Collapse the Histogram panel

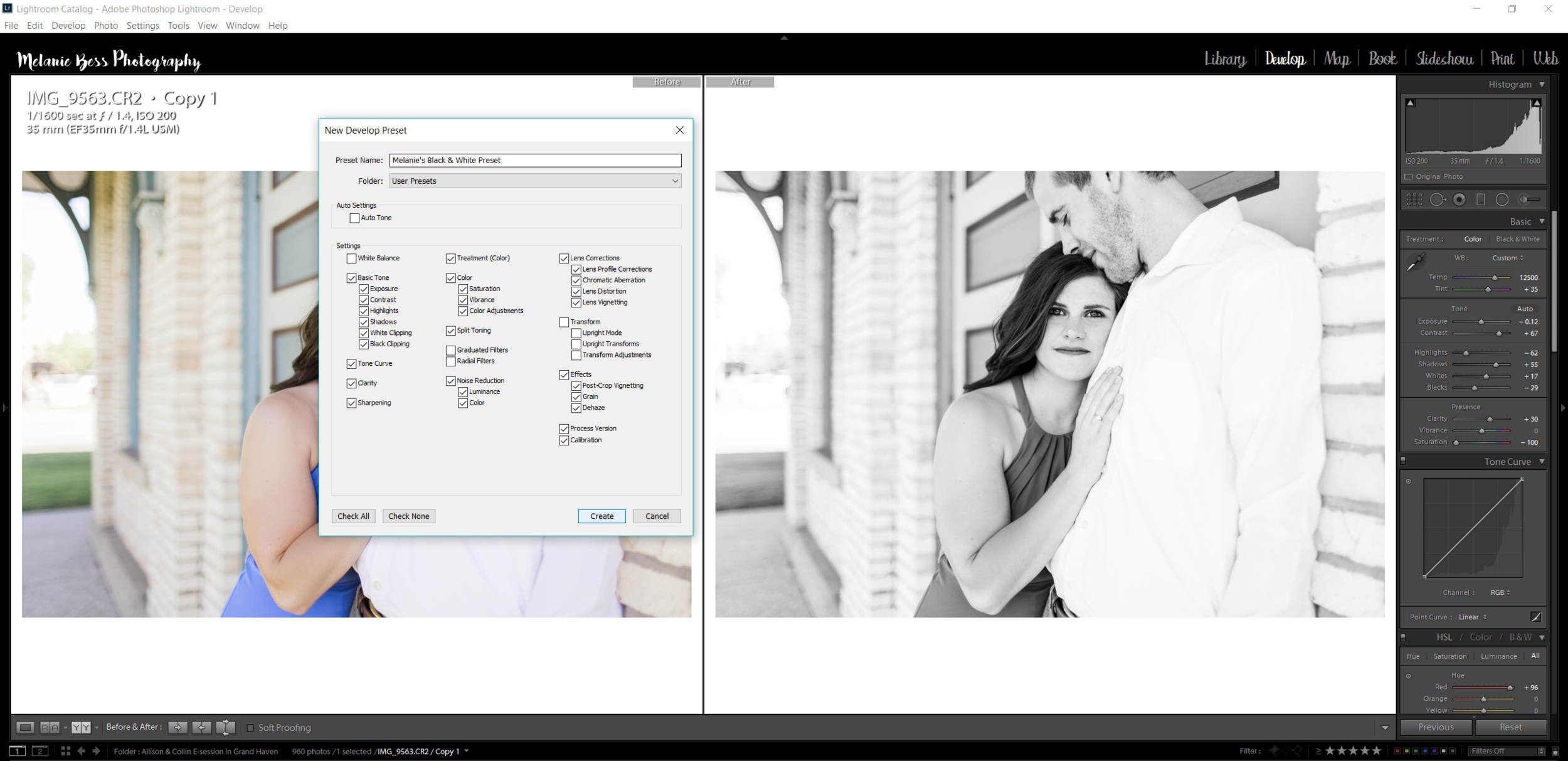click(x=1542, y=84)
